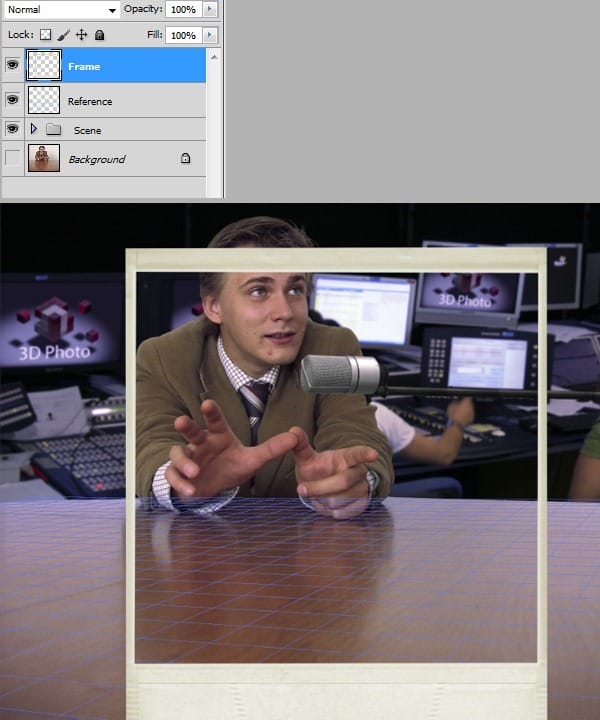This screenshot has width=600, height=720.
Task: Show the Background layer
Action: 12,158
